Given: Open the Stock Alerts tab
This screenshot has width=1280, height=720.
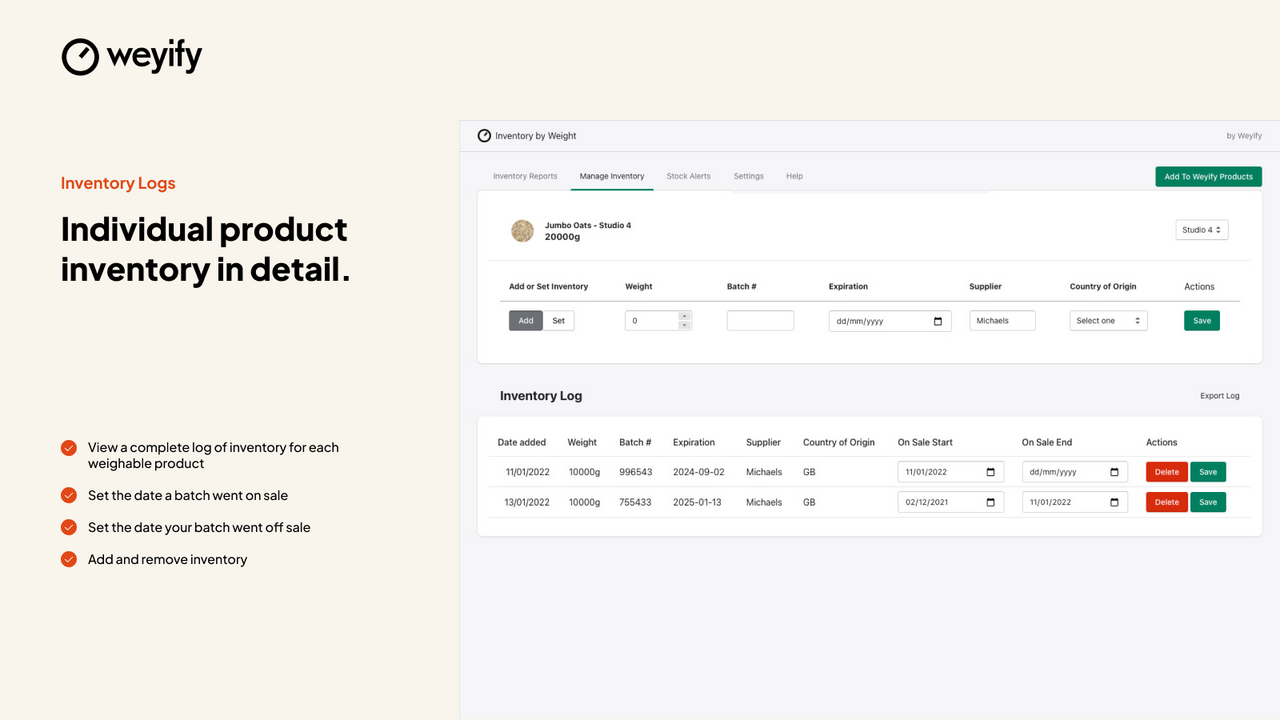Looking at the screenshot, I should (x=689, y=176).
